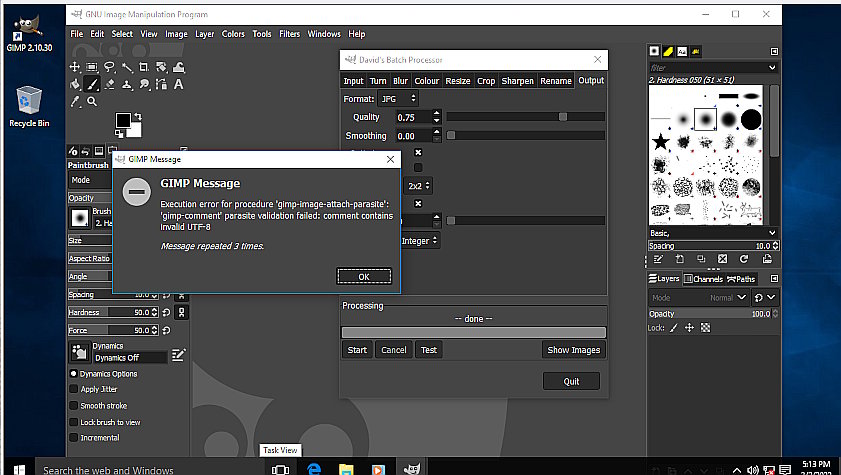841x475 pixels.
Task: Open the brush filter tag dropdown
Action: tap(772, 68)
